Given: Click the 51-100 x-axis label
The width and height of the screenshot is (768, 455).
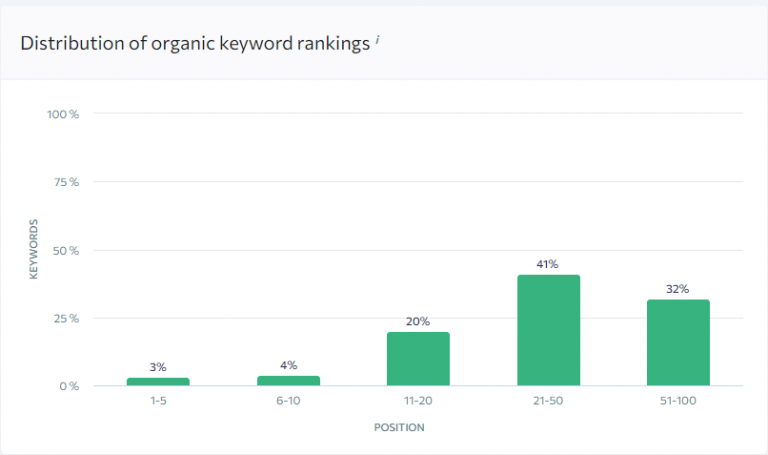Looking at the screenshot, I should click(678, 401).
